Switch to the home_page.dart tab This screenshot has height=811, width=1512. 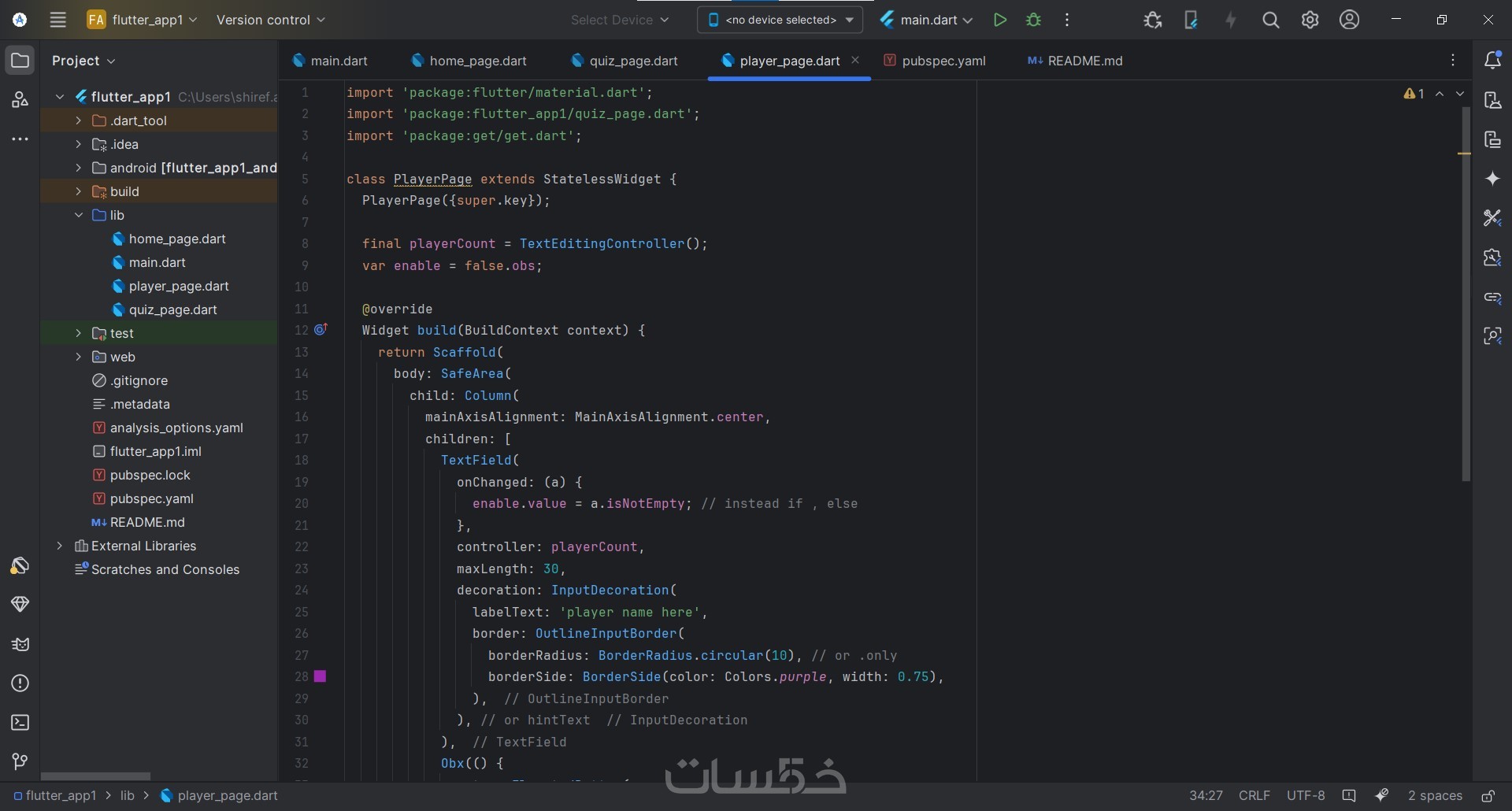(x=469, y=61)
